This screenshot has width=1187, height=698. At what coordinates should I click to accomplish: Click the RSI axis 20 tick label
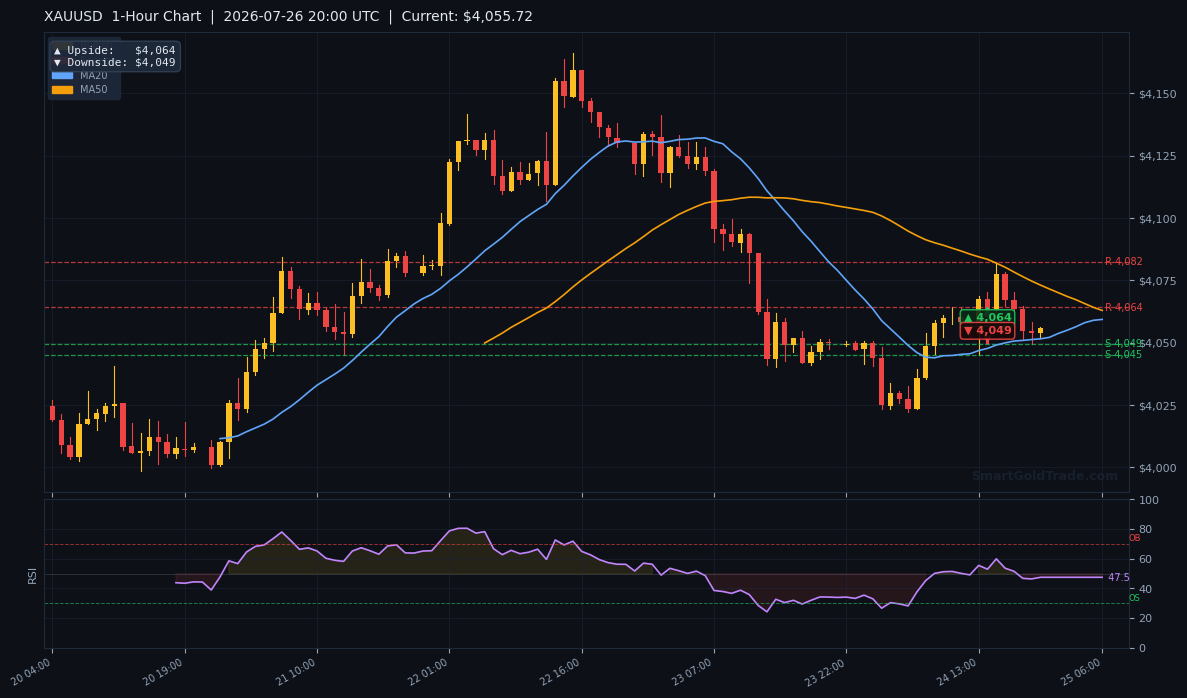pyautogui.click(x=1145, y=619)
